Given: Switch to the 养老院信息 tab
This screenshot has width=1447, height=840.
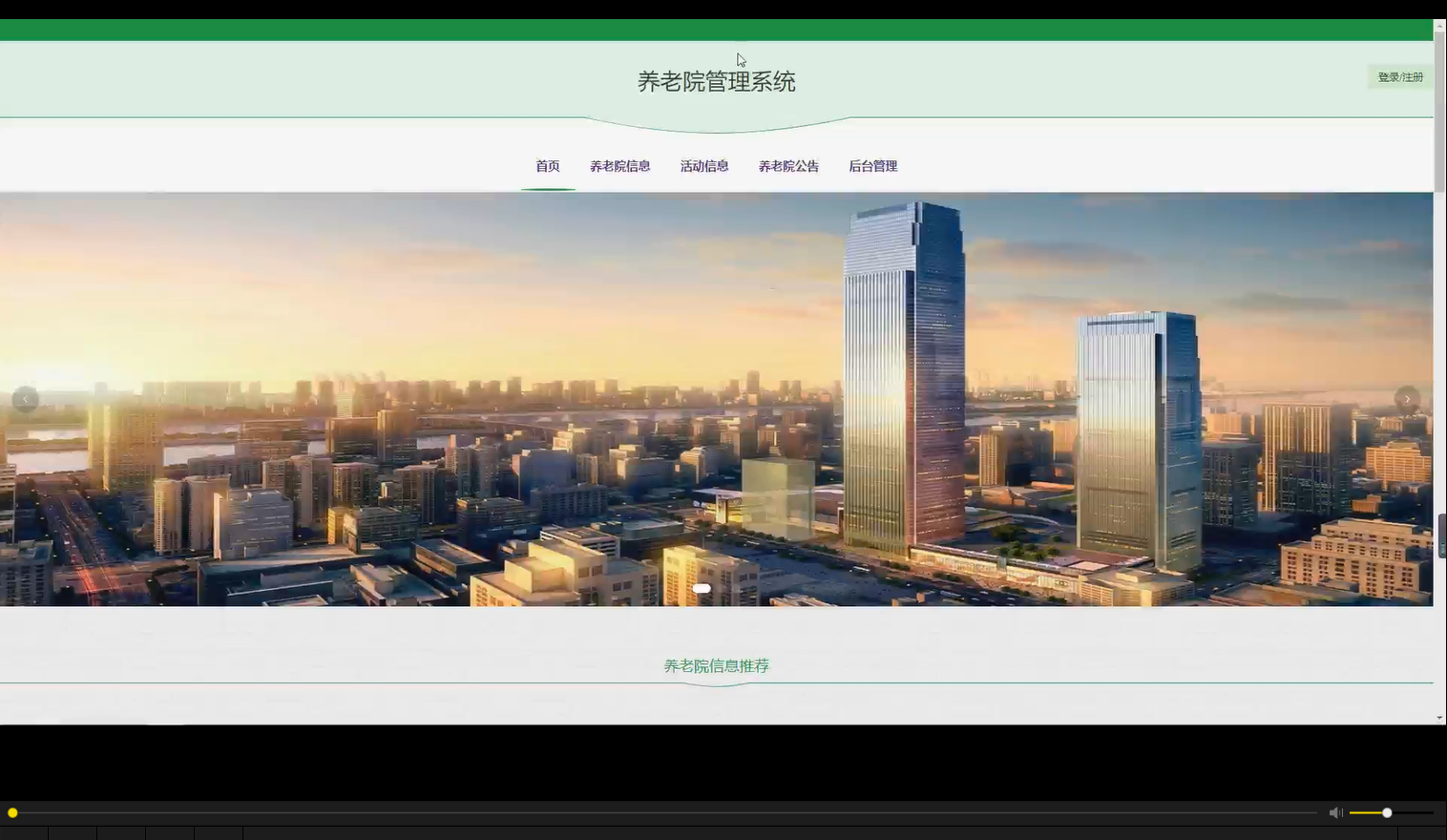Looking at the screenshot, I should 619,165.
